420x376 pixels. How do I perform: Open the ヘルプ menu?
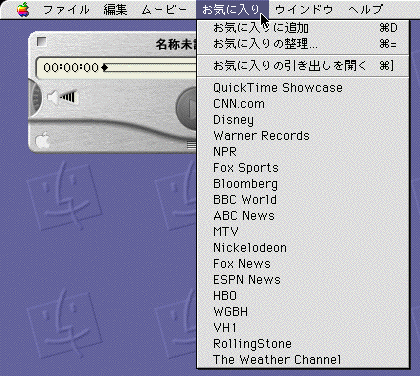click(365, 9)
